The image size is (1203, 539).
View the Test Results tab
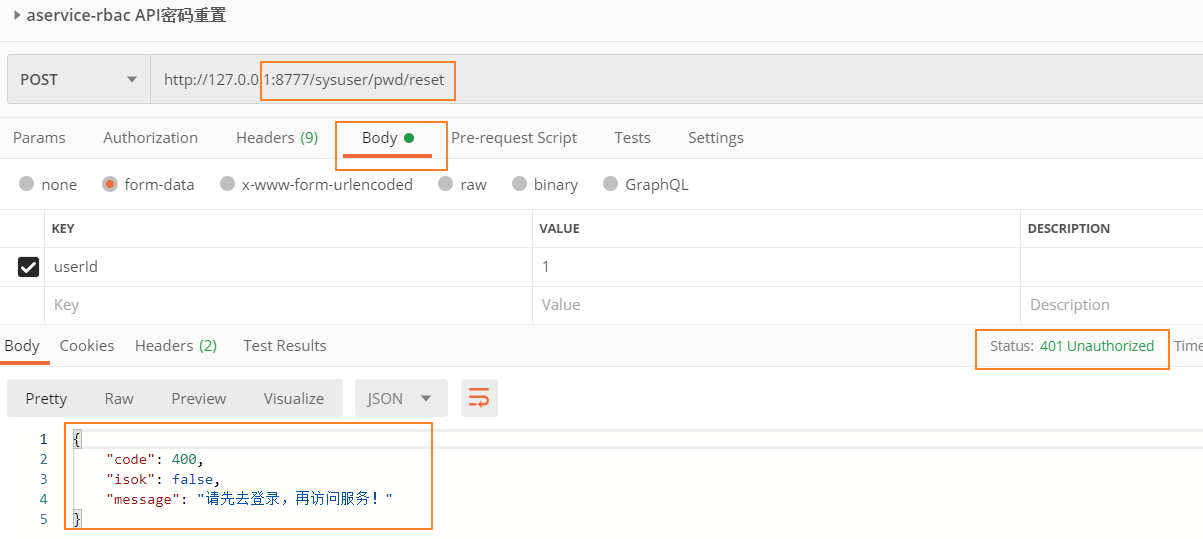tap(284, 346)
